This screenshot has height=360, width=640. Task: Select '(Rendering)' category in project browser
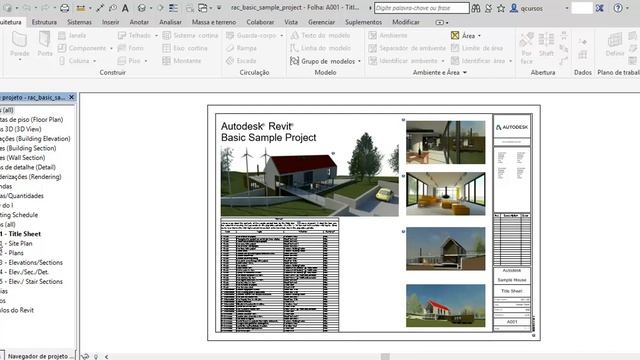[46, 177]
